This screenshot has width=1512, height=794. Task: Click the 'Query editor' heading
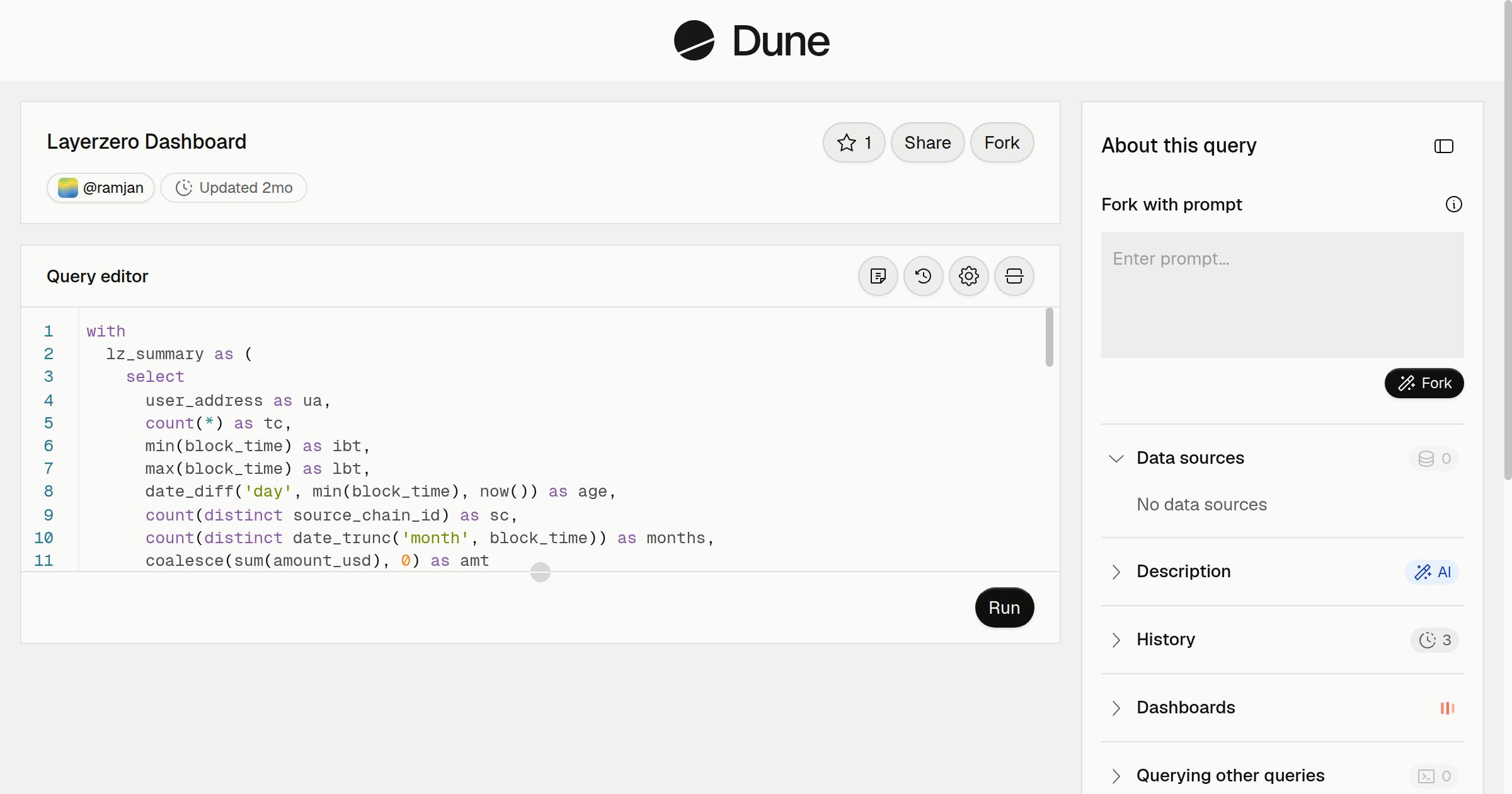[x=97, y=276]
